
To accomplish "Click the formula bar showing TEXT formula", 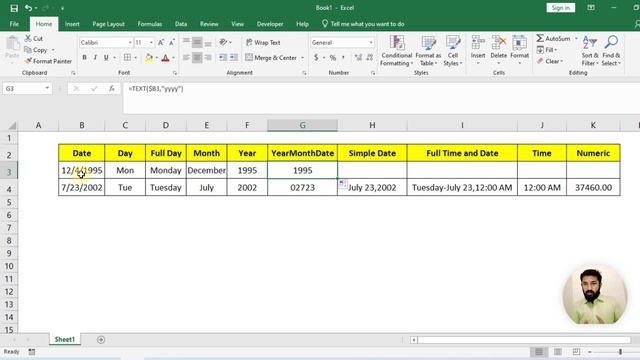I will coord(381,98).
